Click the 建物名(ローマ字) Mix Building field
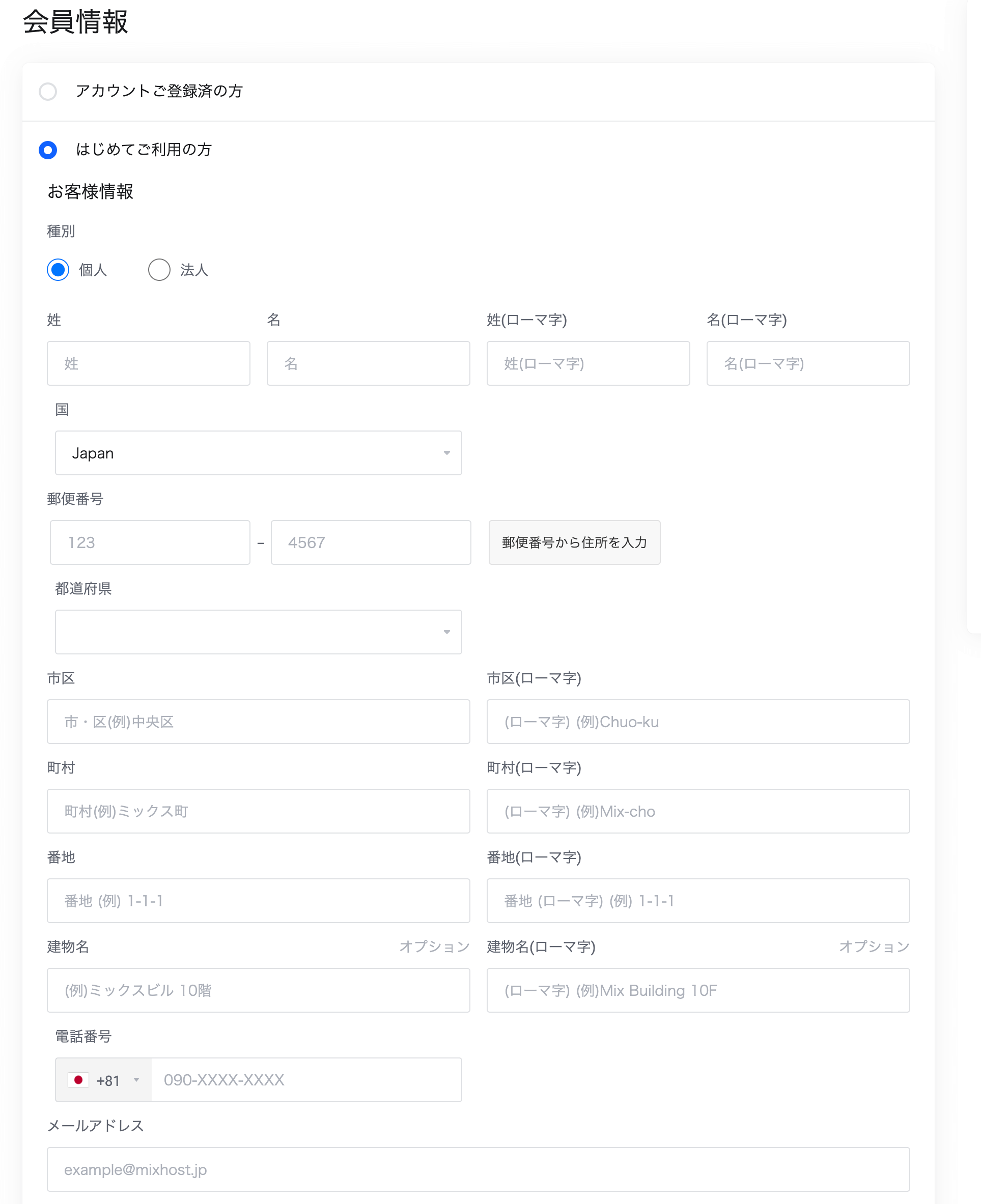Image resolution: width=981 pixels, height=1204 pixels. (698, 991)
